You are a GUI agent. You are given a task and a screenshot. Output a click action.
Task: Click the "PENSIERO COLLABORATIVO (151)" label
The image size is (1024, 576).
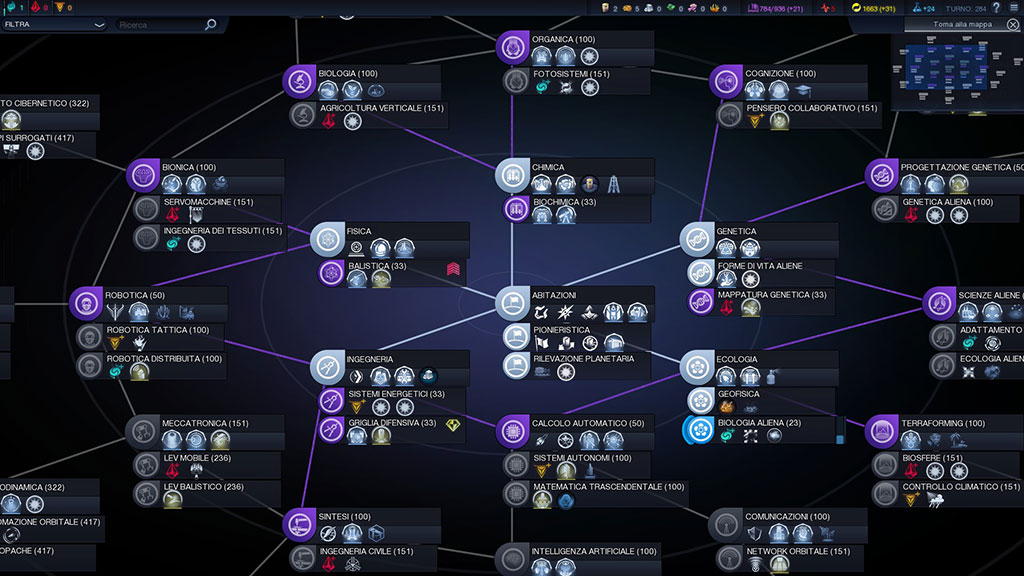(x=812, y=108)
